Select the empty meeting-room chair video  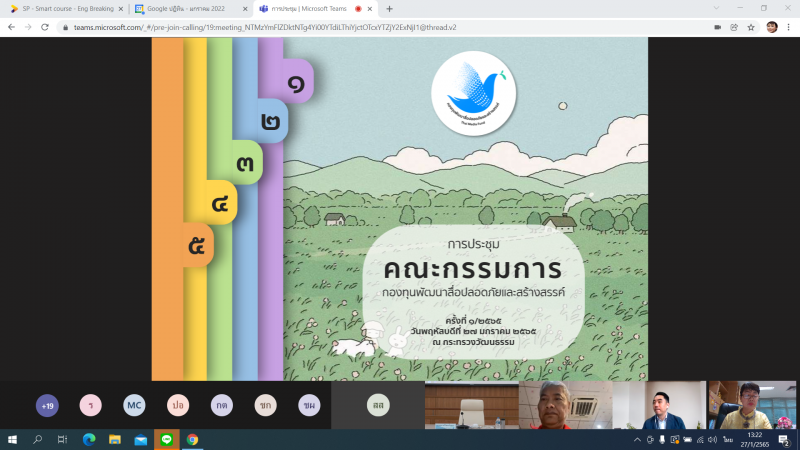coord(472,405)
